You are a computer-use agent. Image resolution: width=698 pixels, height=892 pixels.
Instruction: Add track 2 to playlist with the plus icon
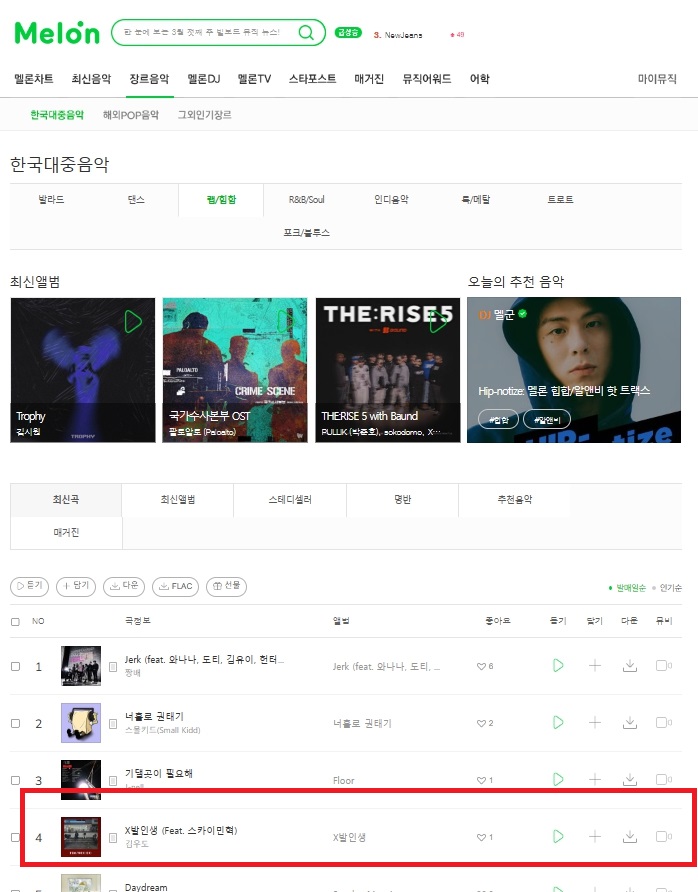tap(594, 722)
